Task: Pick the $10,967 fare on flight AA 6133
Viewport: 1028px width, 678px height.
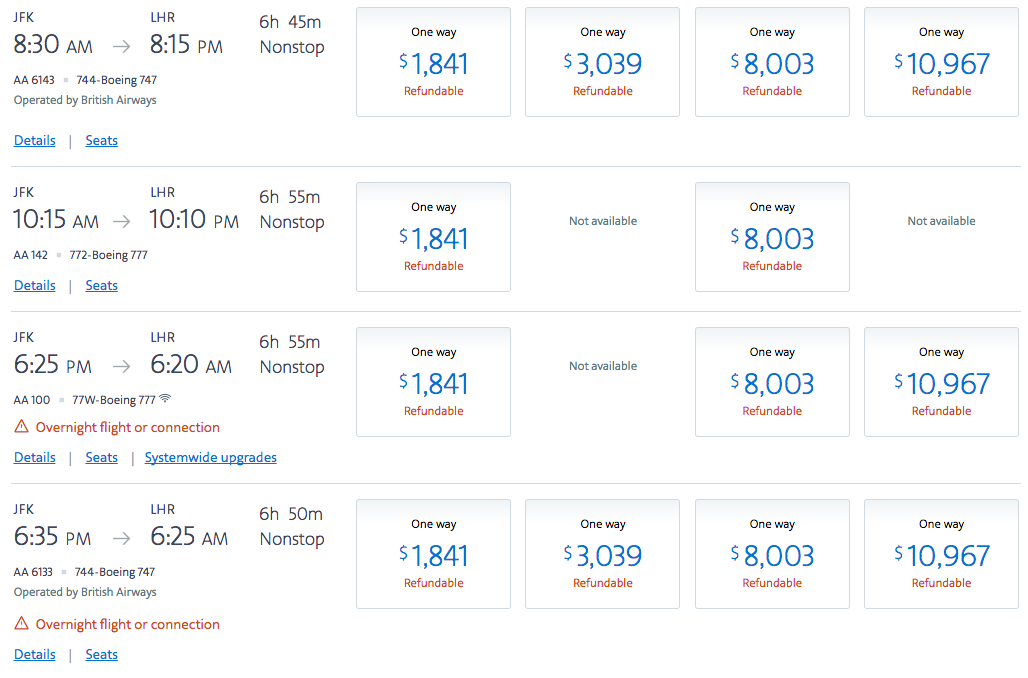Action: (941, 554)
